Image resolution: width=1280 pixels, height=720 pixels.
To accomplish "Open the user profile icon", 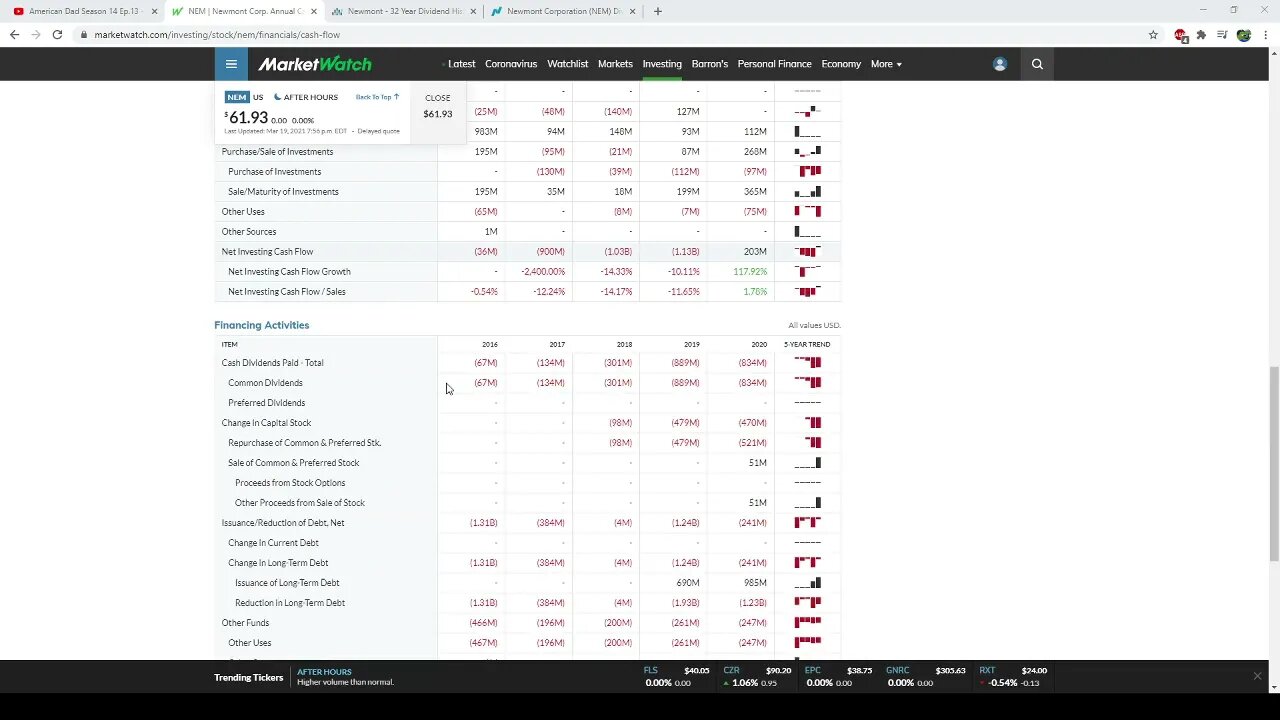I will [x=999, y=64].
